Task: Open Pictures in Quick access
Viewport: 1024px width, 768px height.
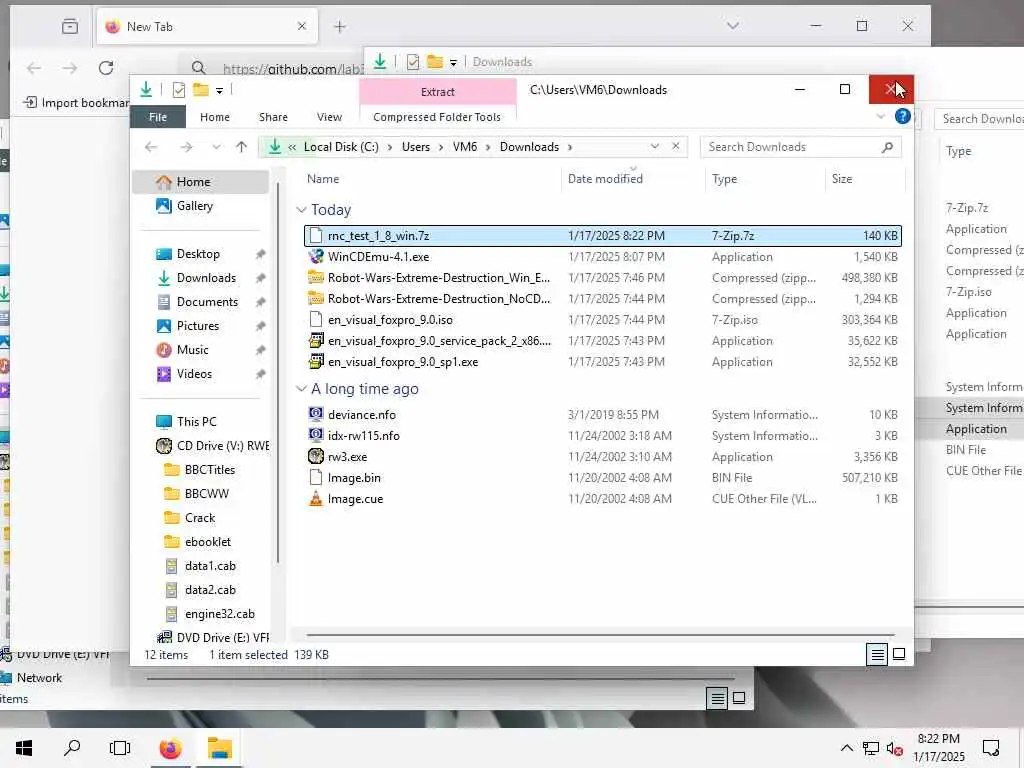Action: (198, 326)
